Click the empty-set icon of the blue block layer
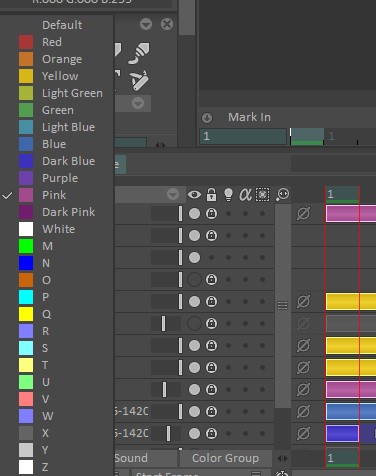This screenshot has width=376, height=476. [303, 412]
